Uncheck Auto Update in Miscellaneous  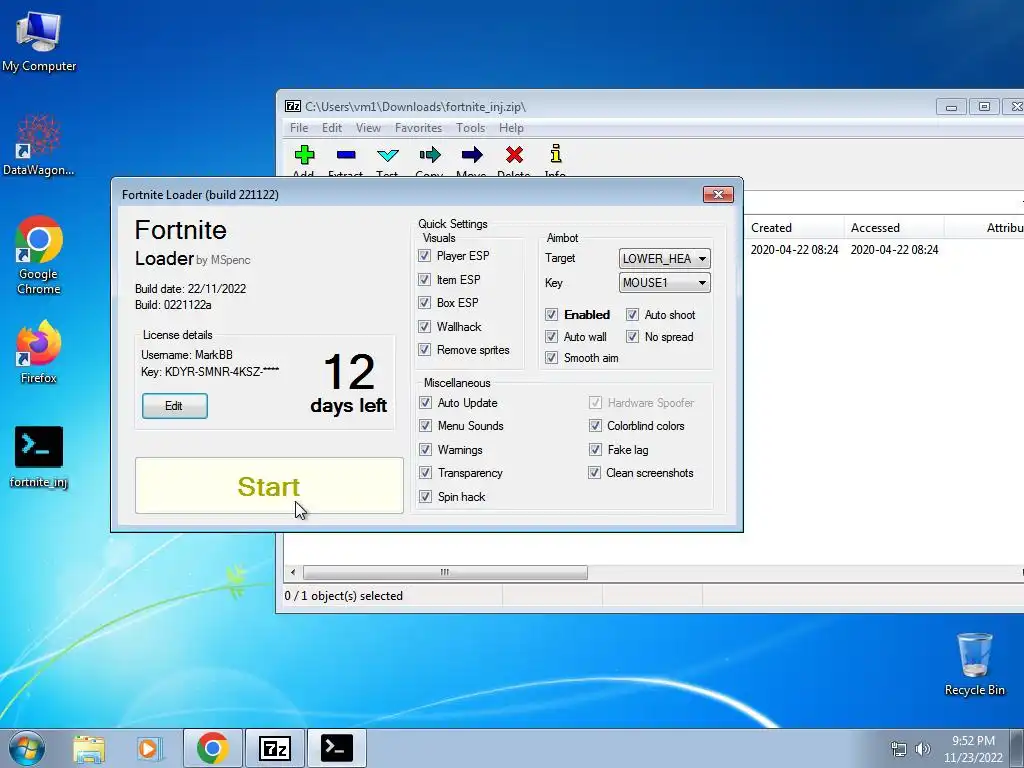point(425,402)
